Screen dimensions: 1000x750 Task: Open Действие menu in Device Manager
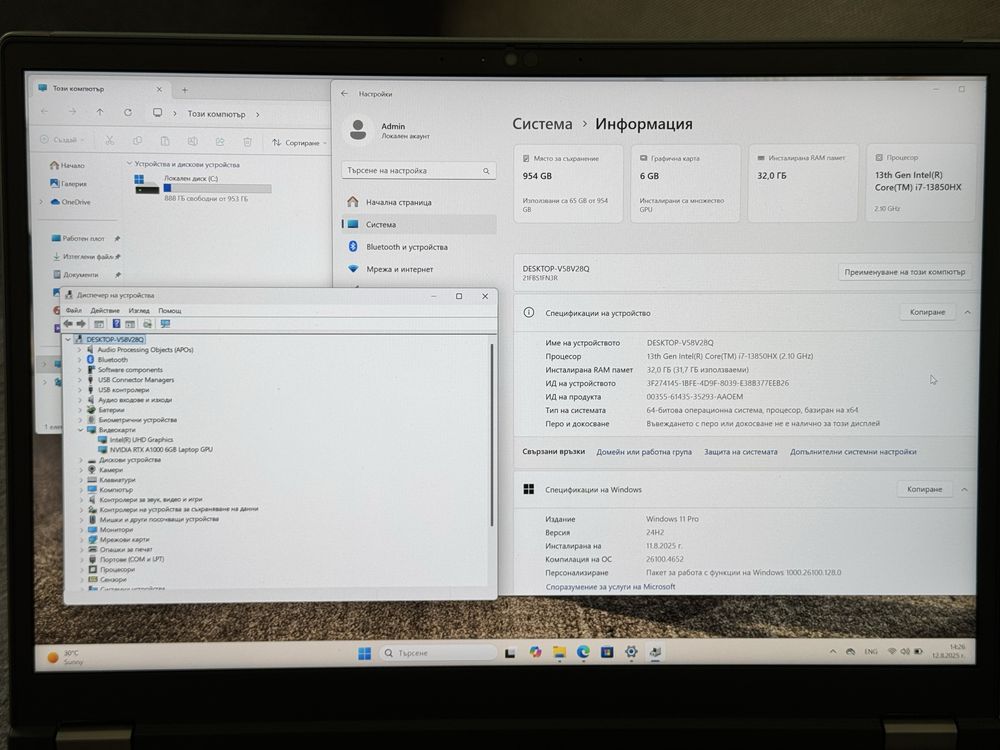pos(105,310)
